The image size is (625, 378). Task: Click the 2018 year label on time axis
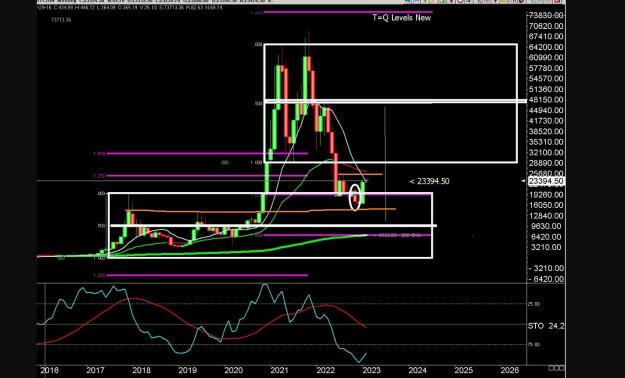click(142, 370)
